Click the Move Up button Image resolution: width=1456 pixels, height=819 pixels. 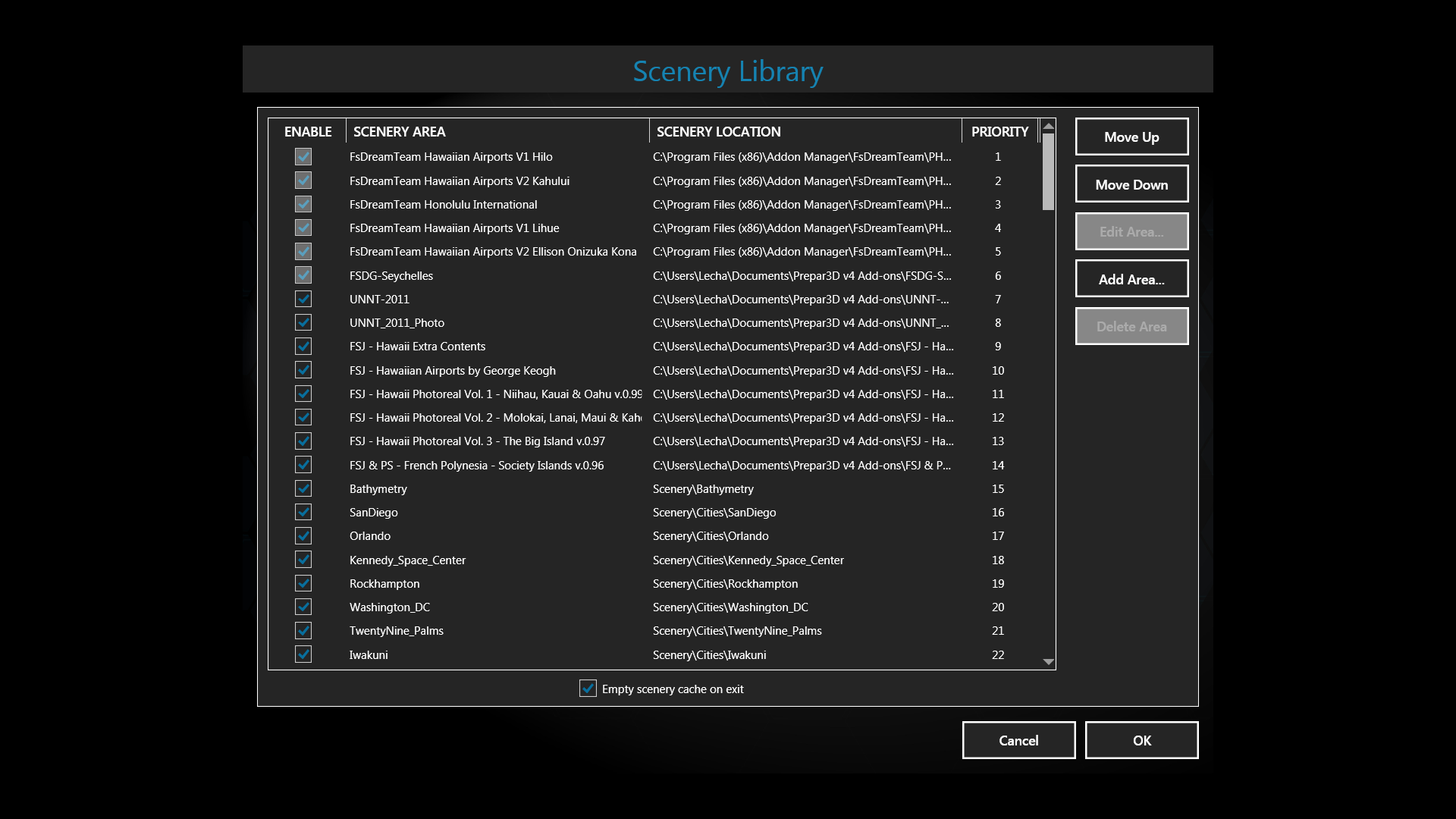point(1131,137)
